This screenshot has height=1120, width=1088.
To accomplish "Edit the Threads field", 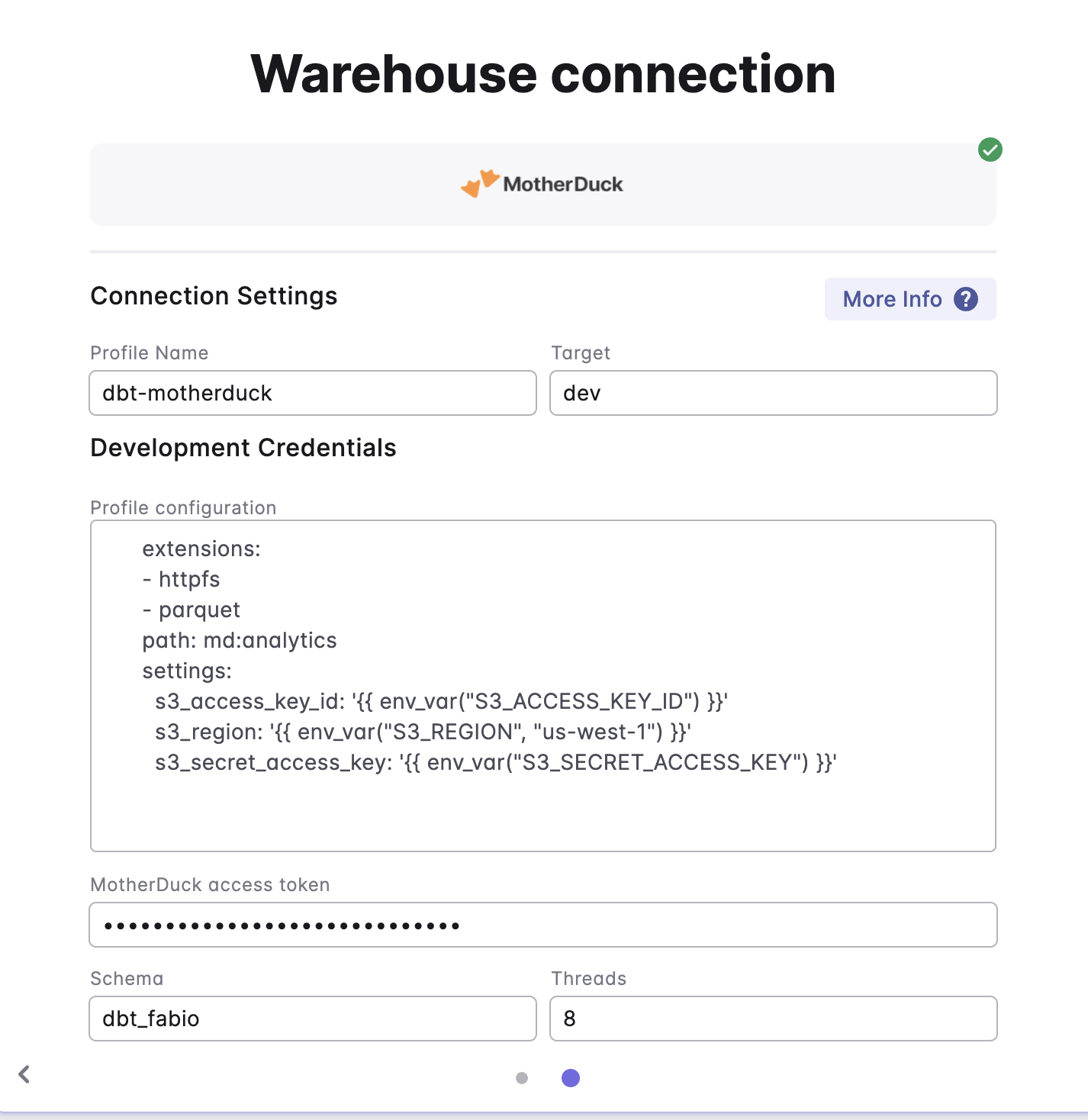I will (773, 1019).
